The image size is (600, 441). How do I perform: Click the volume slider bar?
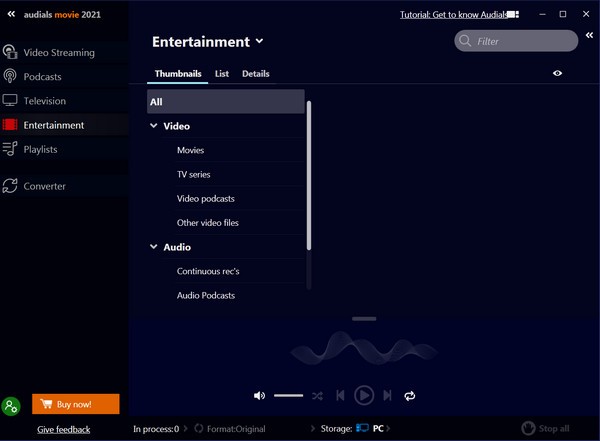(x=288, y=396)
